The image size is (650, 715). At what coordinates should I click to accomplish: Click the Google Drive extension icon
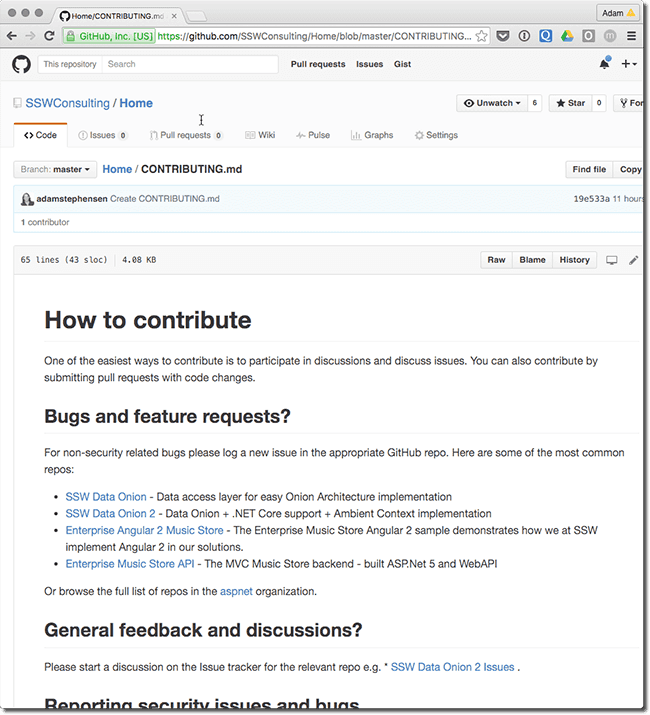pyautogui.click(x=566, y=36)
